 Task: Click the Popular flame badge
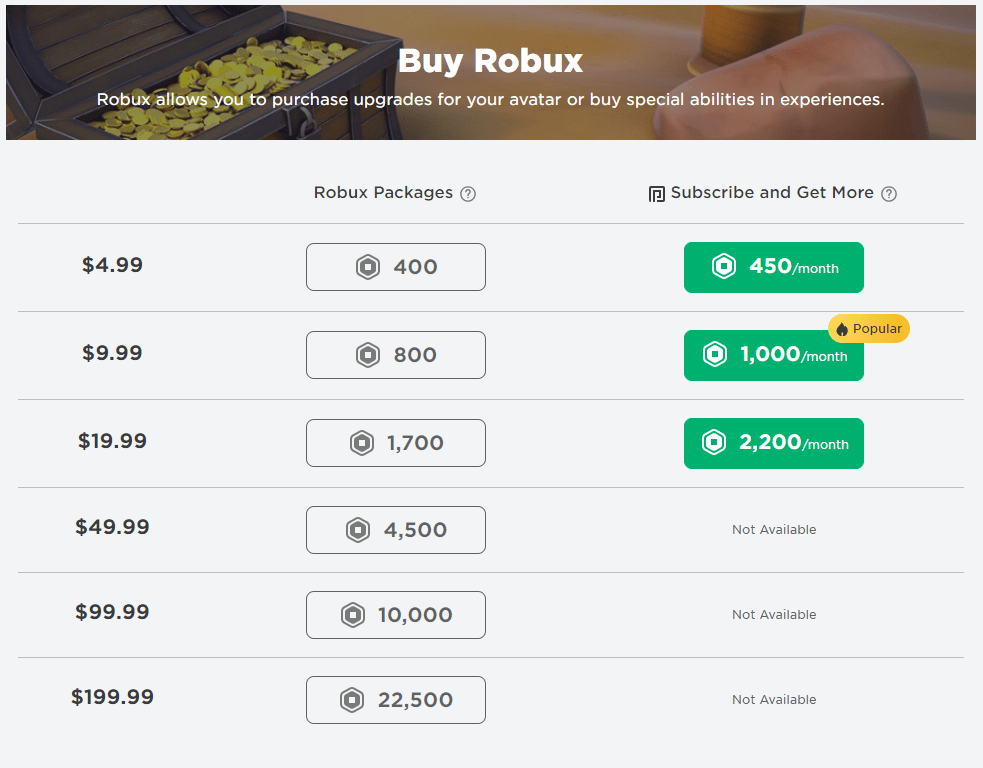(x=868, y=329)
